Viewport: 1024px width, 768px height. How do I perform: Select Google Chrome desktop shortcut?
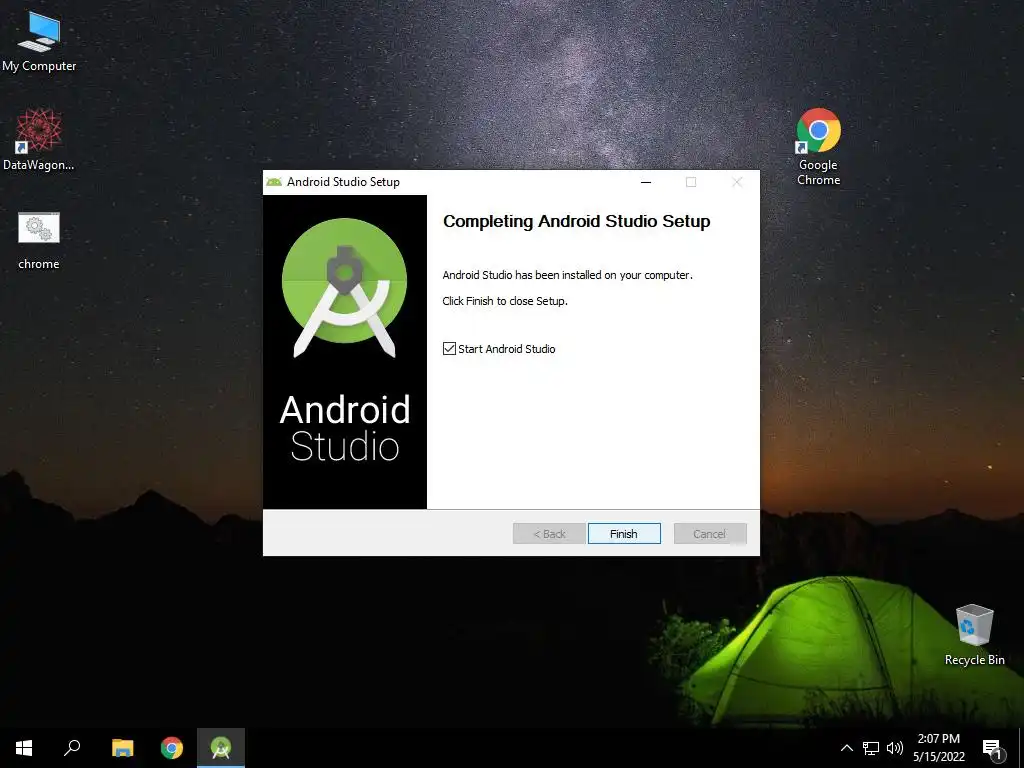click(818, 147)
